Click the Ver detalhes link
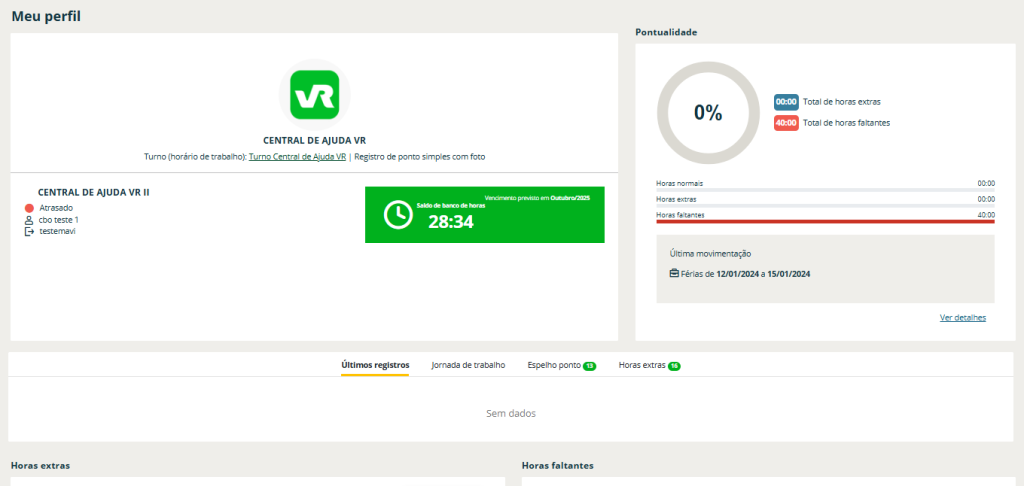 click(x=962, y=317)
